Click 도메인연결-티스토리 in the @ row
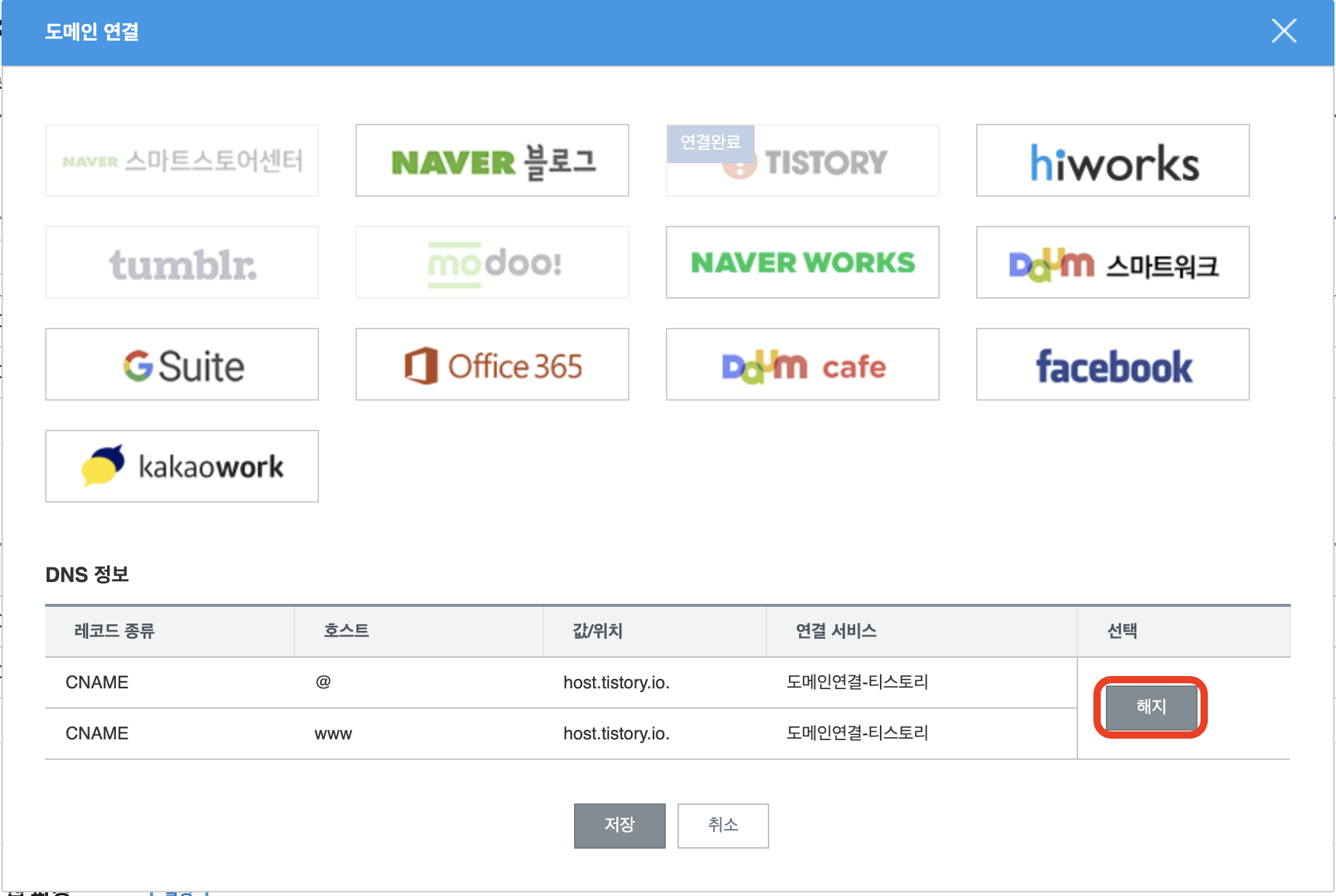The width and height of the screenshot is (1336, 896). click(x=857, y=682)
